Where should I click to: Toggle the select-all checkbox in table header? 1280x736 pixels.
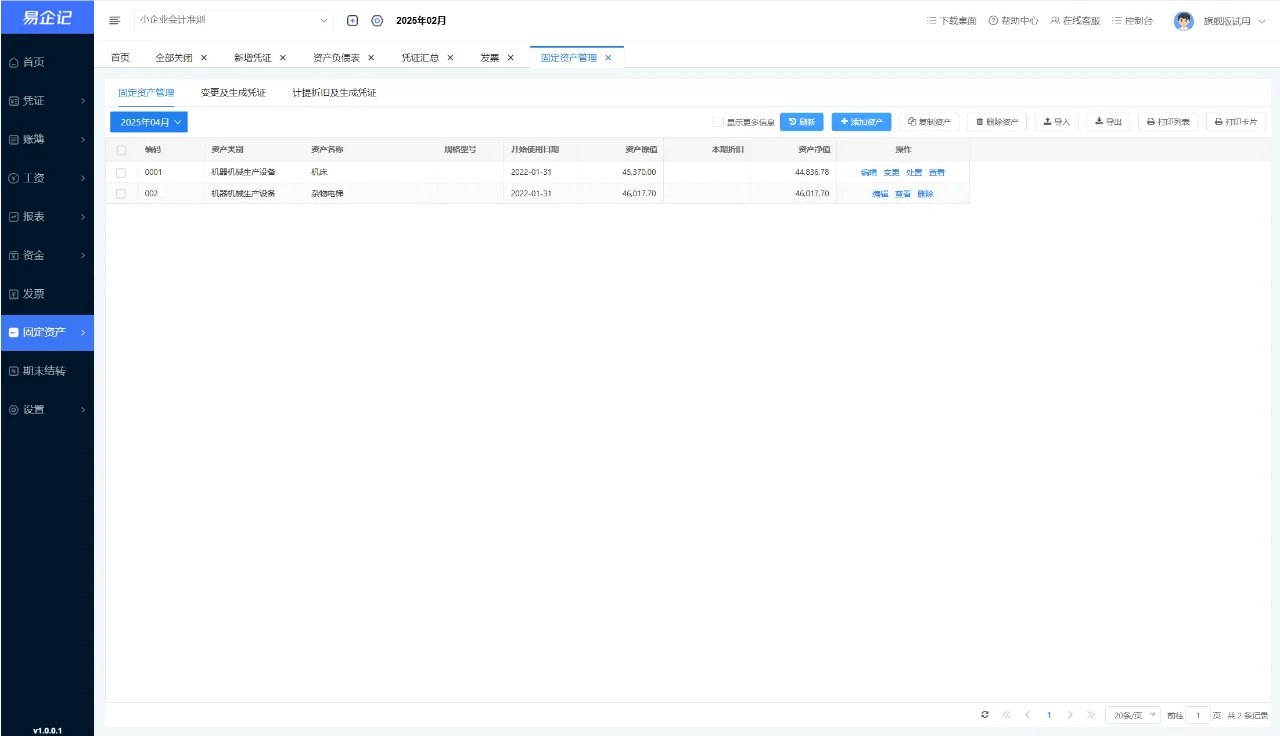click(x=121, y=150)
